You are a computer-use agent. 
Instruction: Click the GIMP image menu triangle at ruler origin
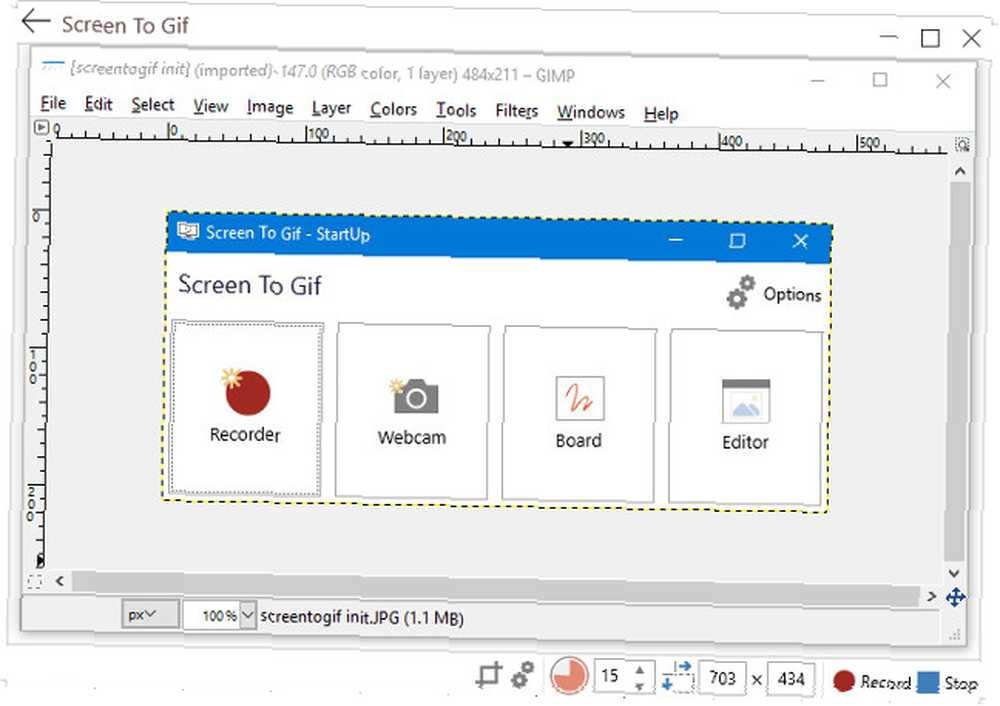coord(41,128)
